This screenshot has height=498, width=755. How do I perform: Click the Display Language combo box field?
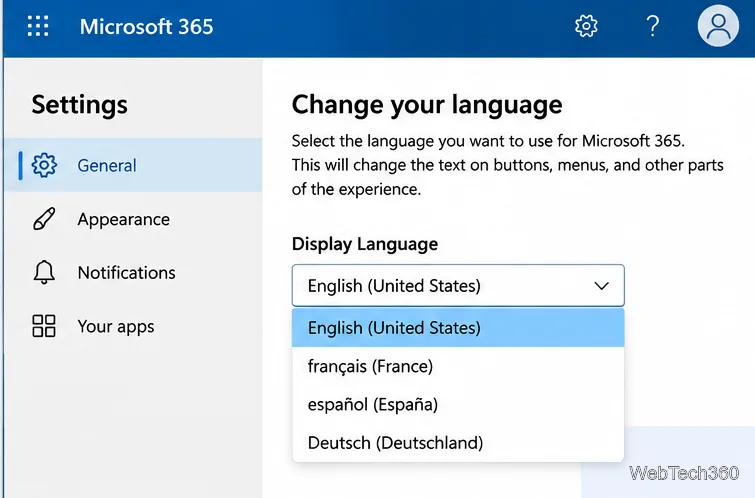tap(458, 285)
